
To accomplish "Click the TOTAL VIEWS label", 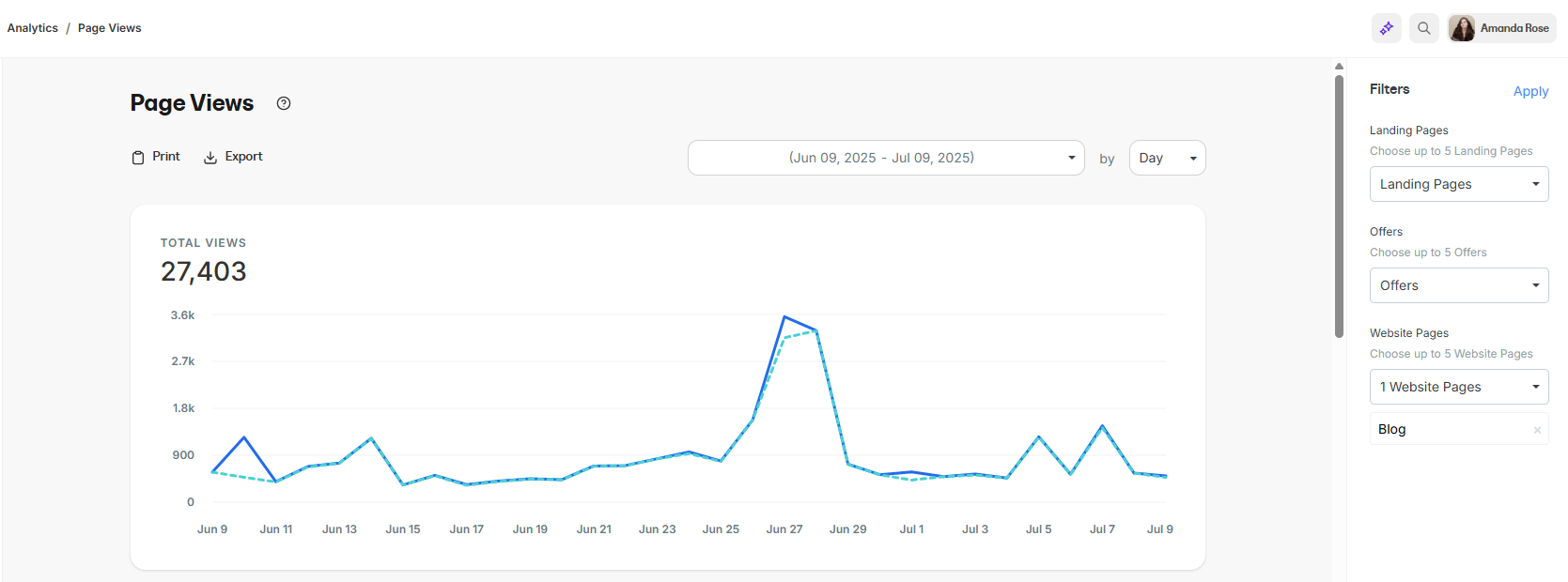I will pyautogui.click(x=203, y=243).
